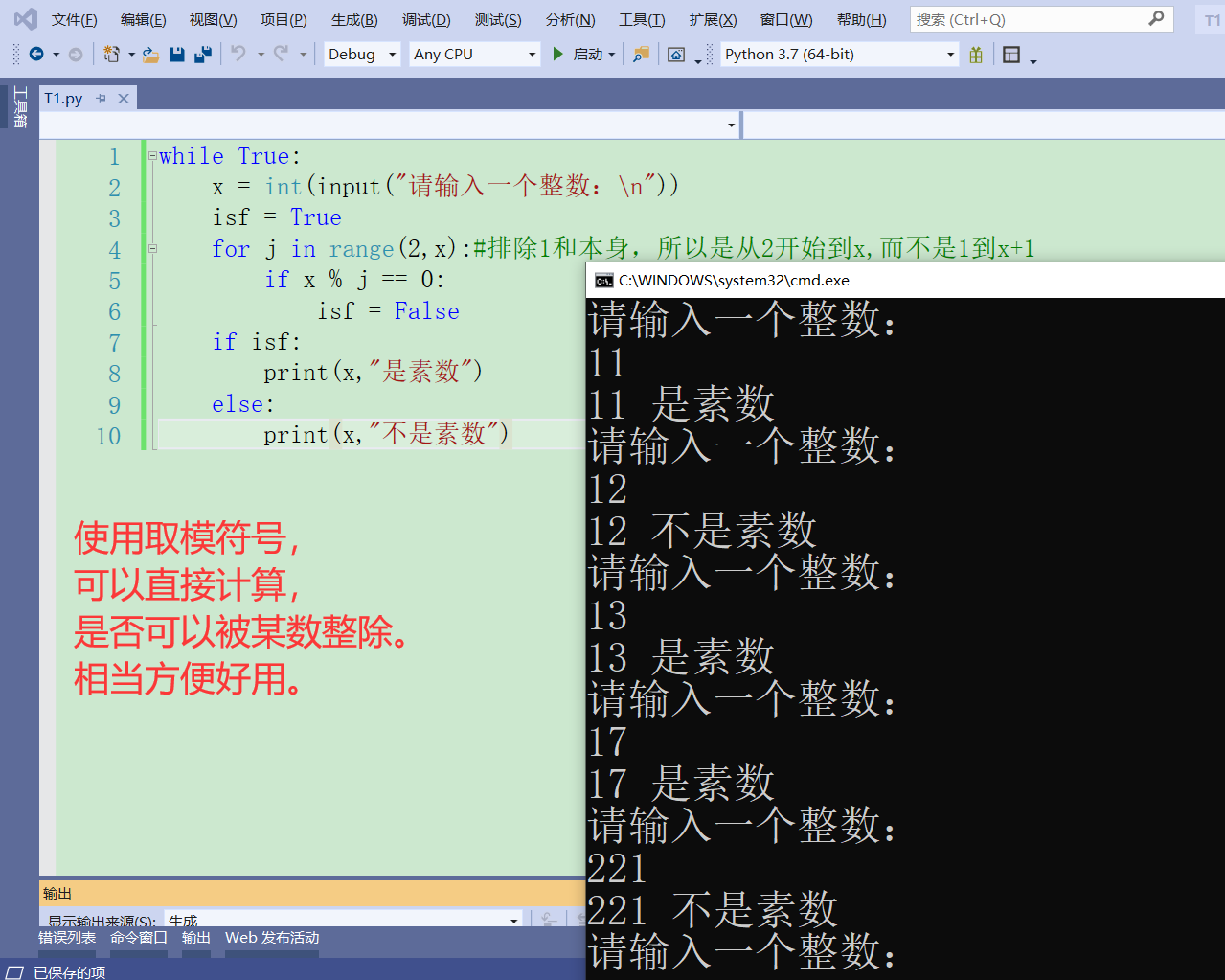Click the Undo icon
Screen dimensions: 1225x980
238,54
